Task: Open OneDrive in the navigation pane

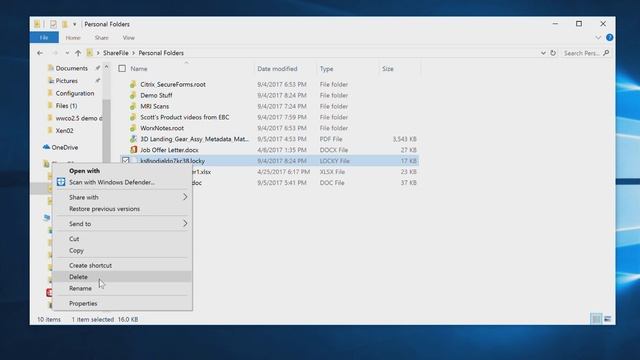Action: 64,147
